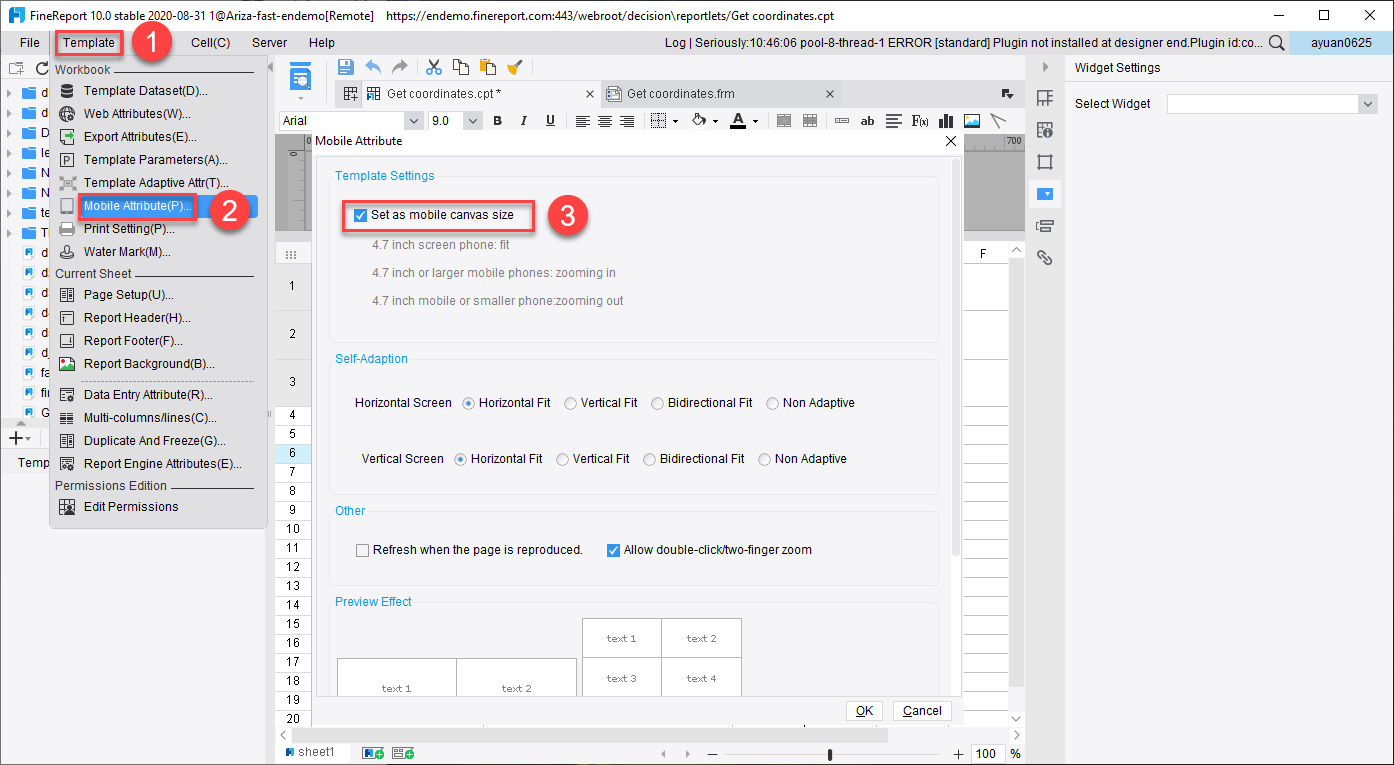The width and height of the screenshot is (1394, 765).
Task: Select Bidirectional Fit for Vertical Screen
Action: pyautogui.click(x=650, y=459)
